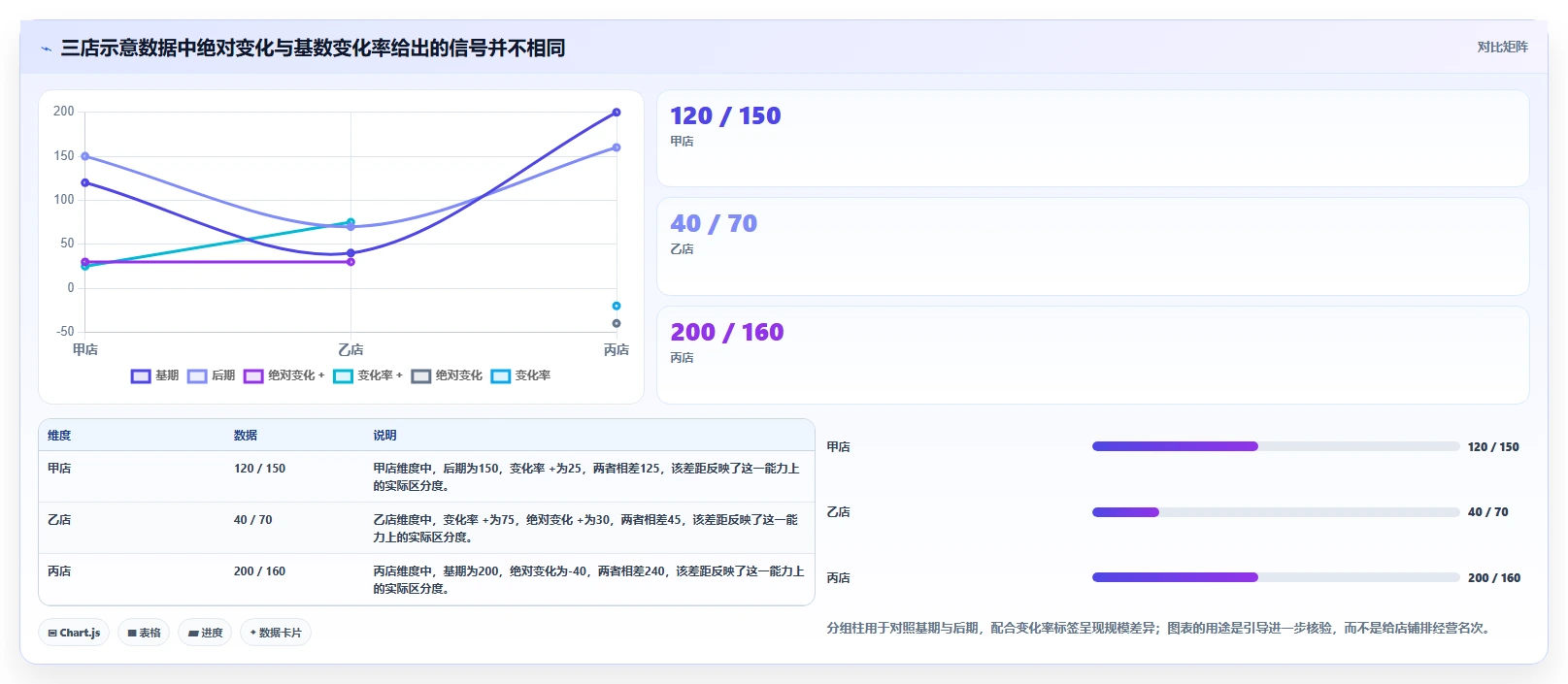Viewport: 1568px width, 684px height.
Task: Click 基期 data point at 200 for 丙店
Action: tap(617, 113)
